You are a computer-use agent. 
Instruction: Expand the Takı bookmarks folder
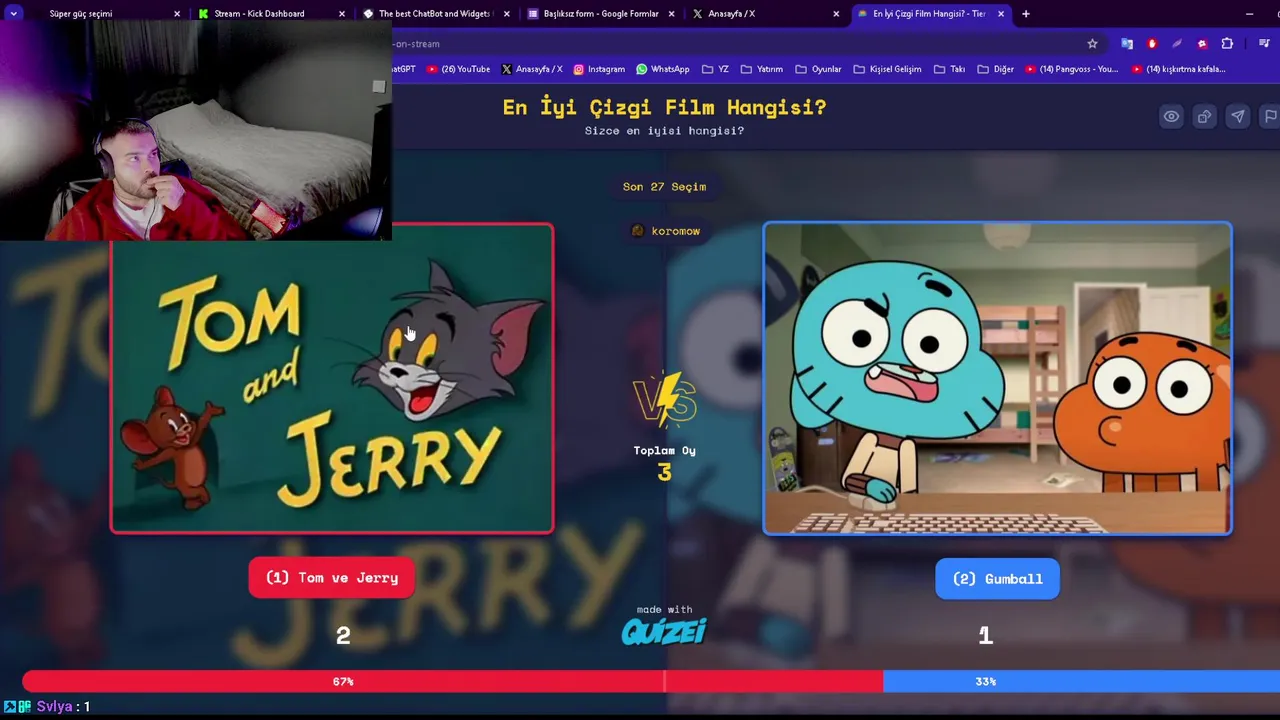(x=949, y=69)
